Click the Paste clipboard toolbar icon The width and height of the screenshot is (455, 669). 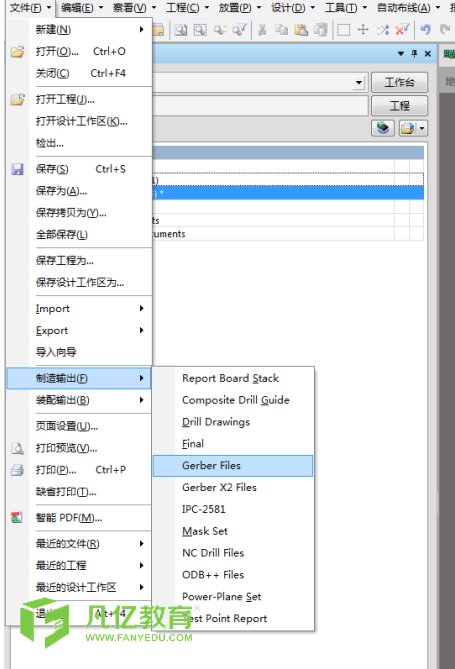(x=301, y=29)
